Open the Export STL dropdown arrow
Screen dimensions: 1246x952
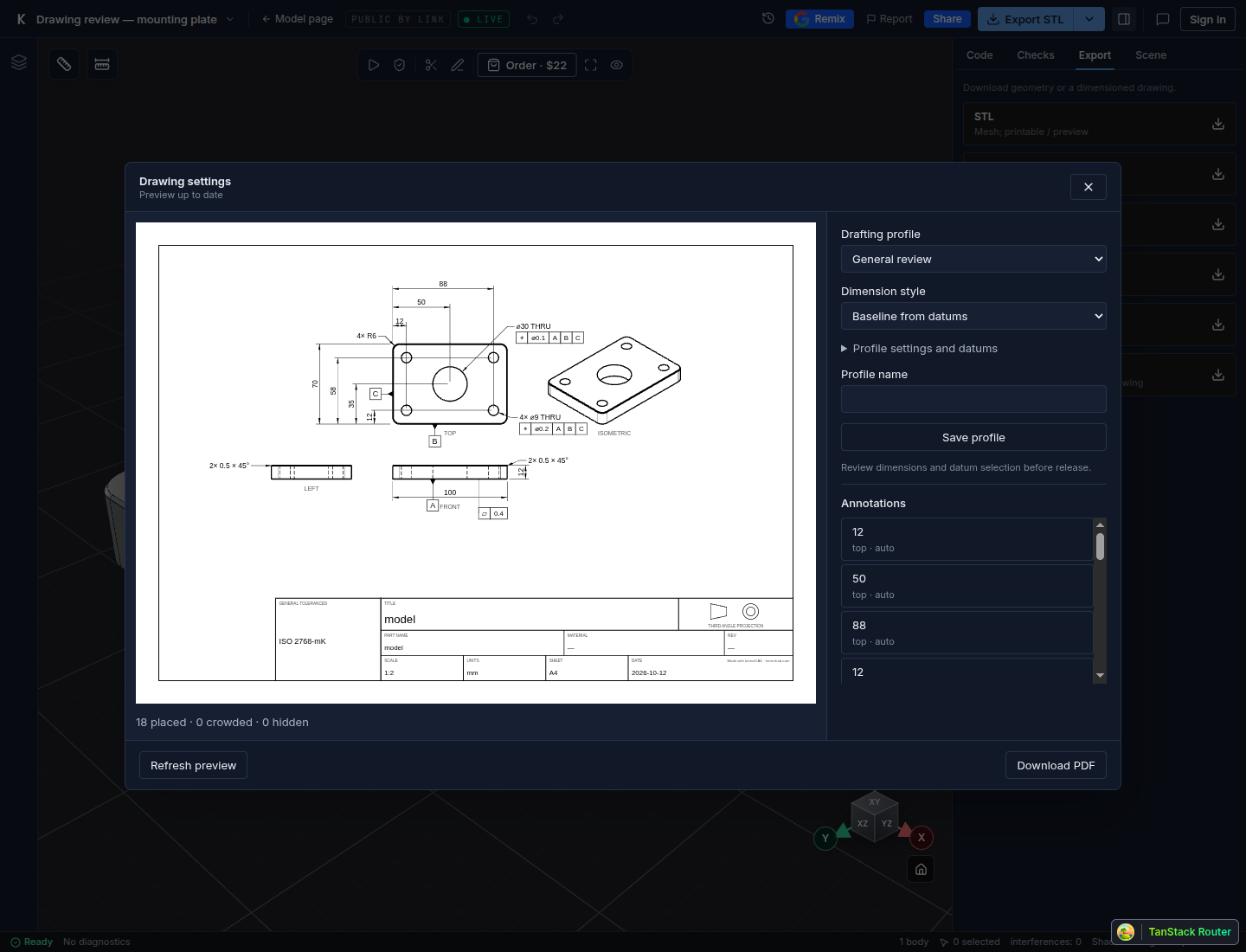click(x=1089, y=19)
